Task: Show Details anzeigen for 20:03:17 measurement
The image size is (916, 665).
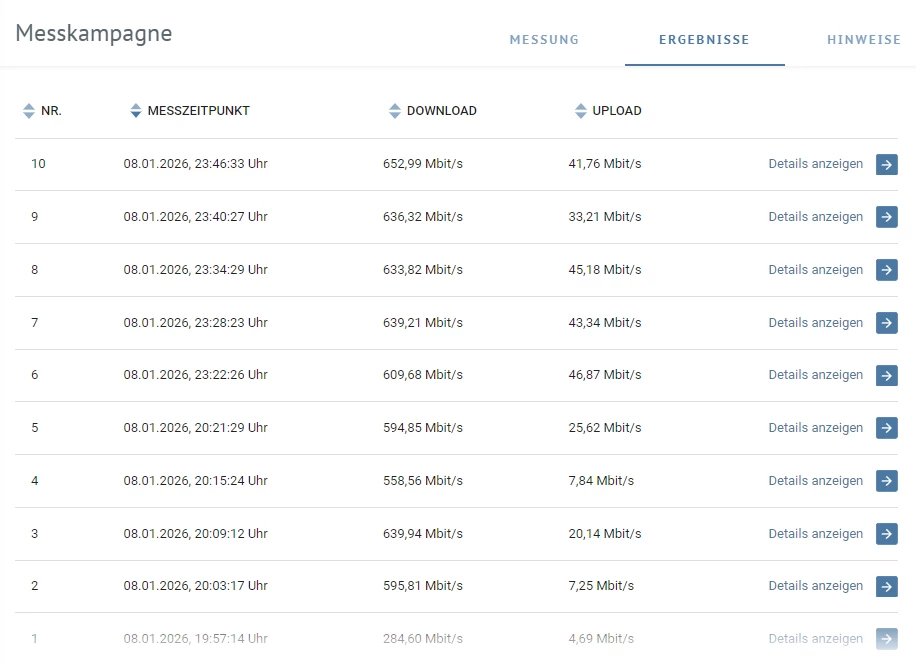Action: point(816,586)
